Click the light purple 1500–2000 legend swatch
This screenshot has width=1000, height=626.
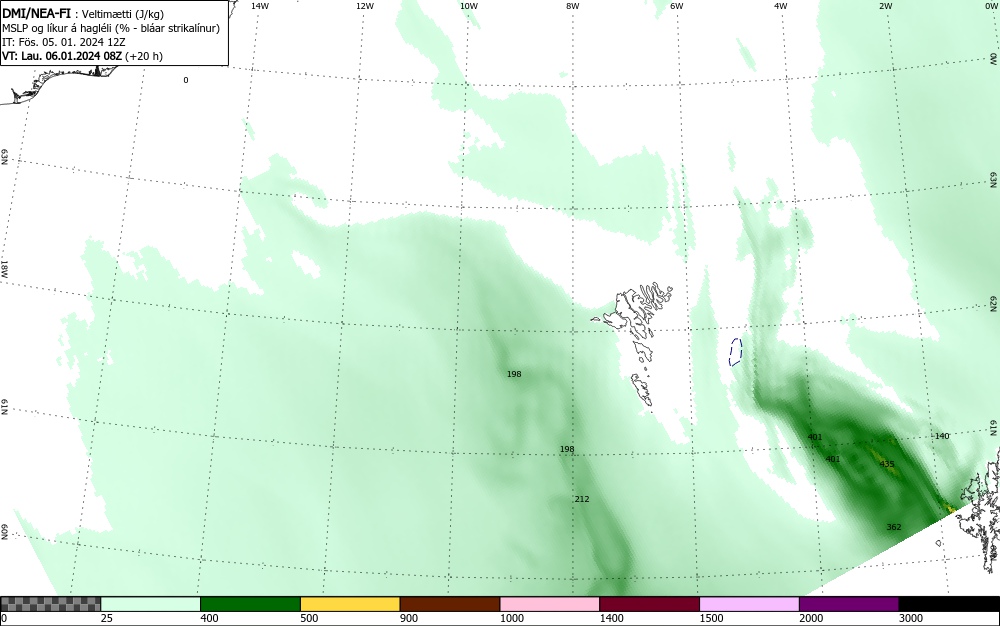tap(749, 604)
